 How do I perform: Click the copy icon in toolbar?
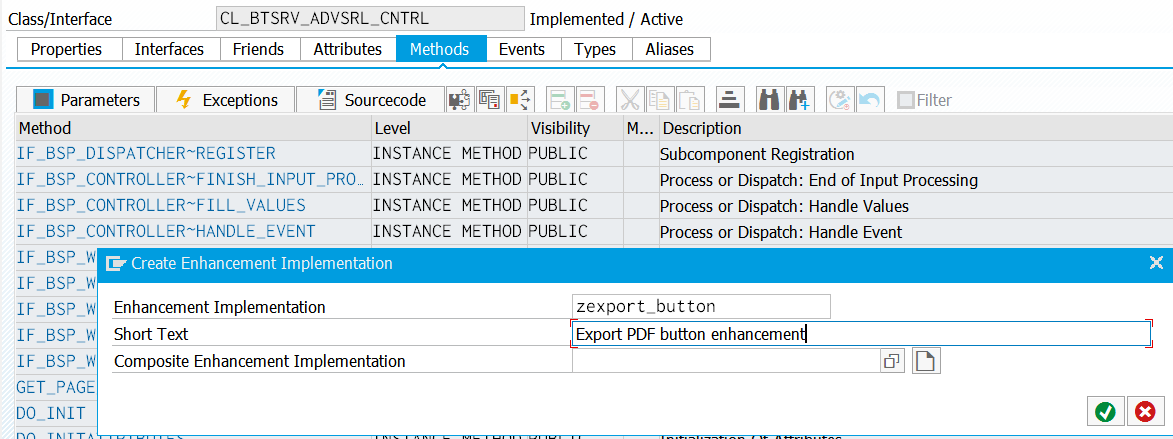[661, 99]
